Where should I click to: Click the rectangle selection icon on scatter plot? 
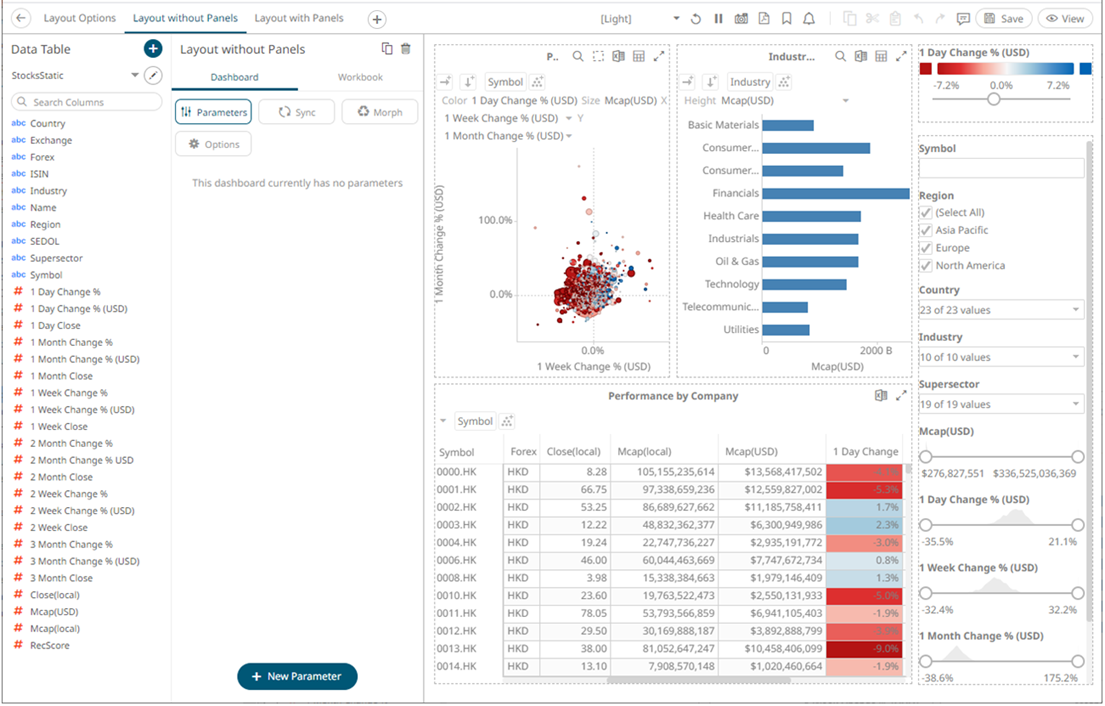pos(598,57)
